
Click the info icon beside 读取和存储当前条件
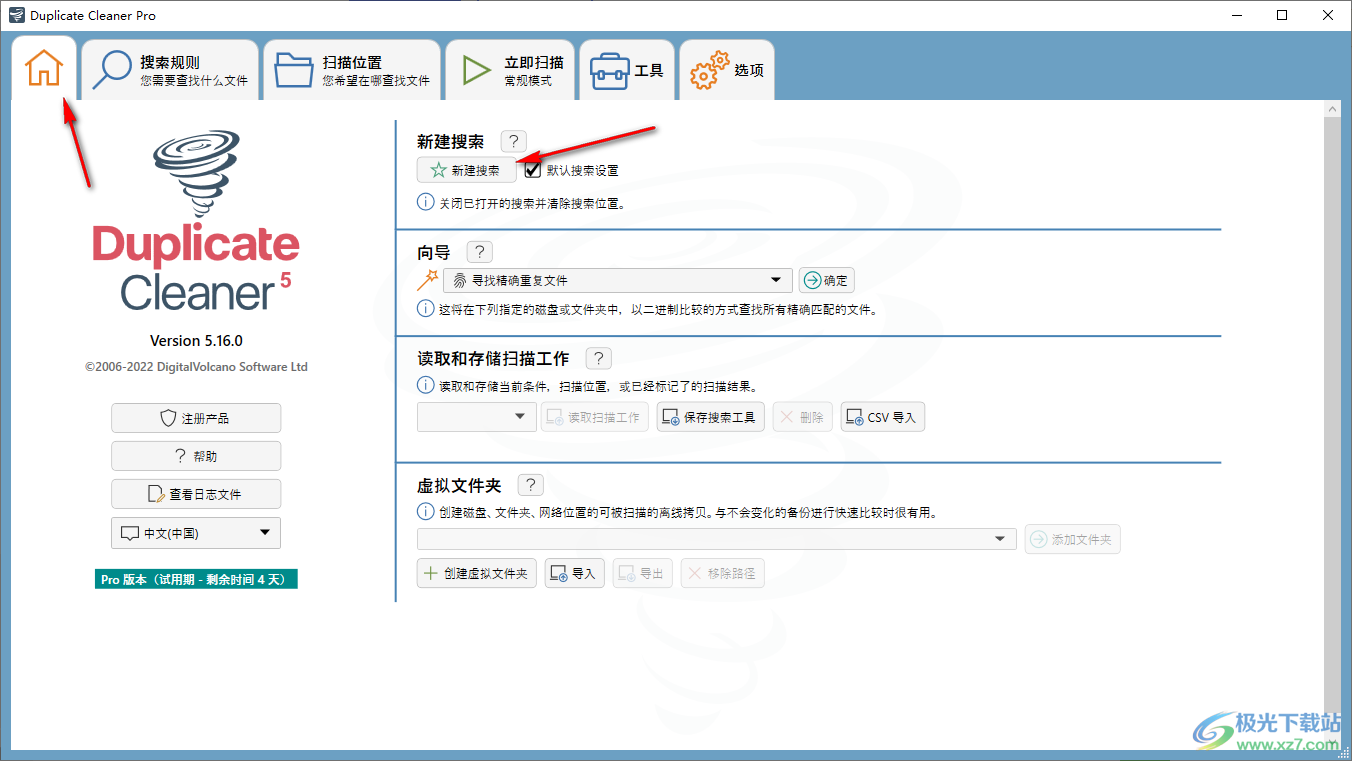coord(425,386)
